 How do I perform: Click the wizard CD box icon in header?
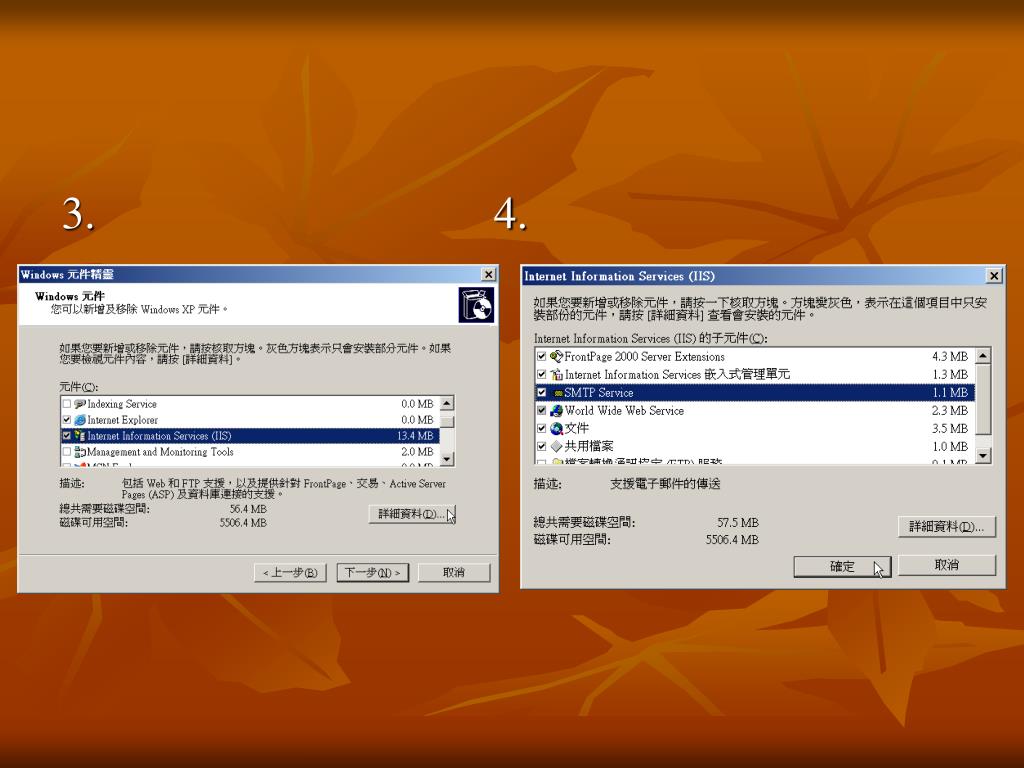point(476,304)
